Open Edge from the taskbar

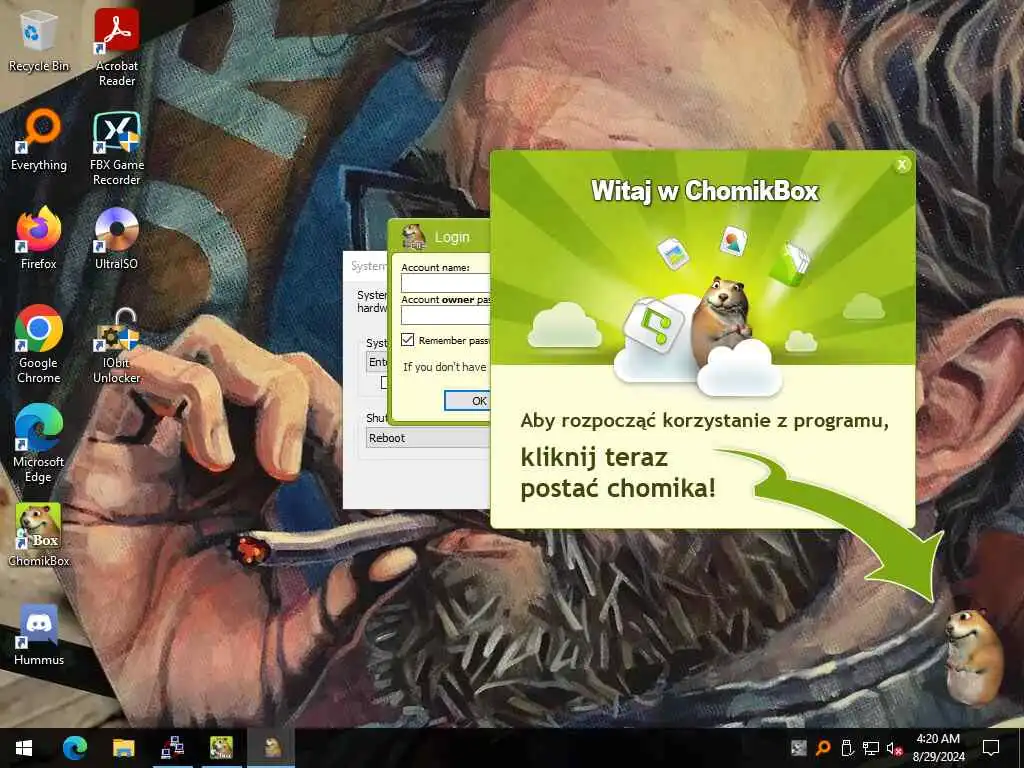pos(74,748)
